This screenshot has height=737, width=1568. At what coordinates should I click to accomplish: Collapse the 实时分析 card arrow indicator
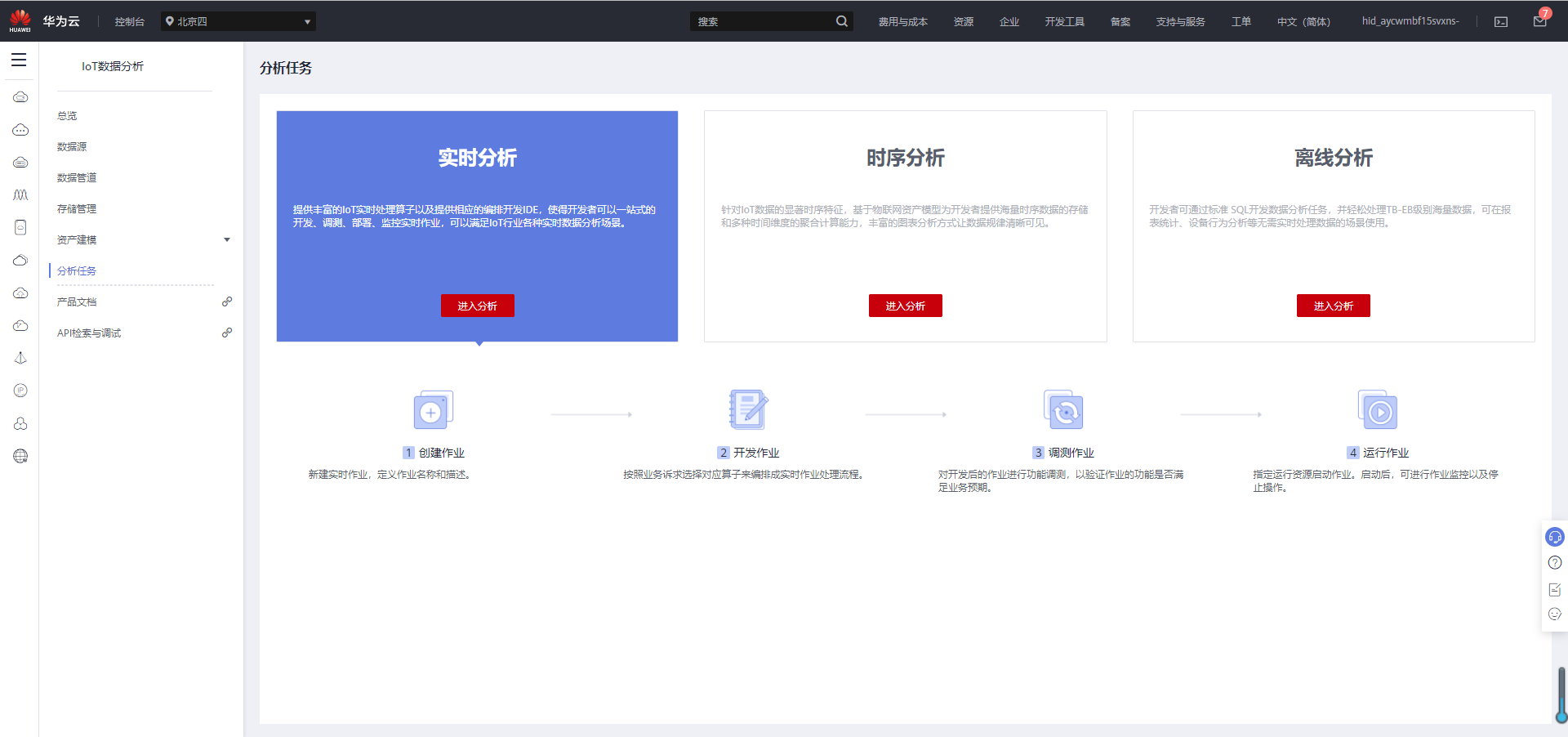tap(478, 344)
